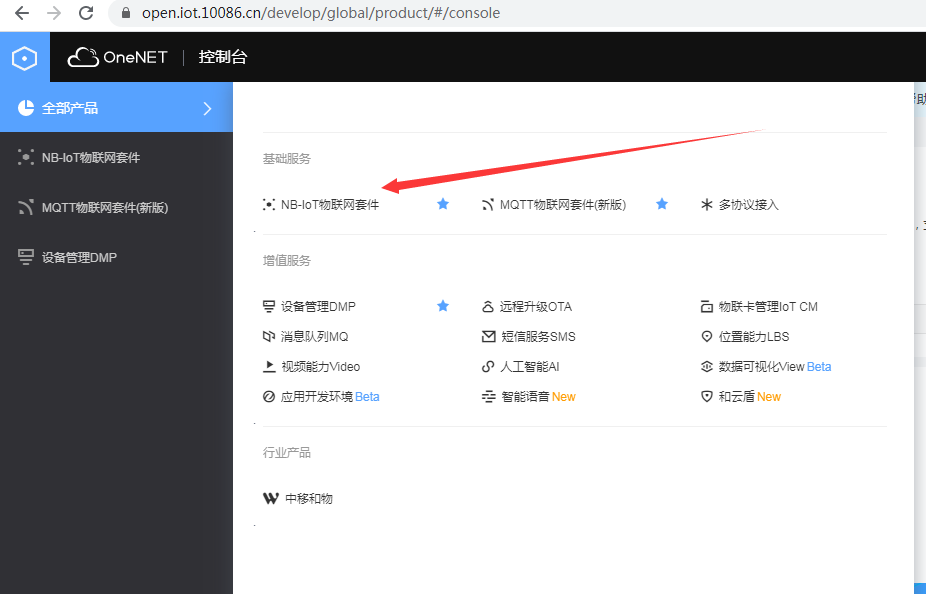The height and width of the screenshot is (594, 926).
Task: Open MQTT物联网套件(新版) under 基础服务
Action: [x=563, y=205]
